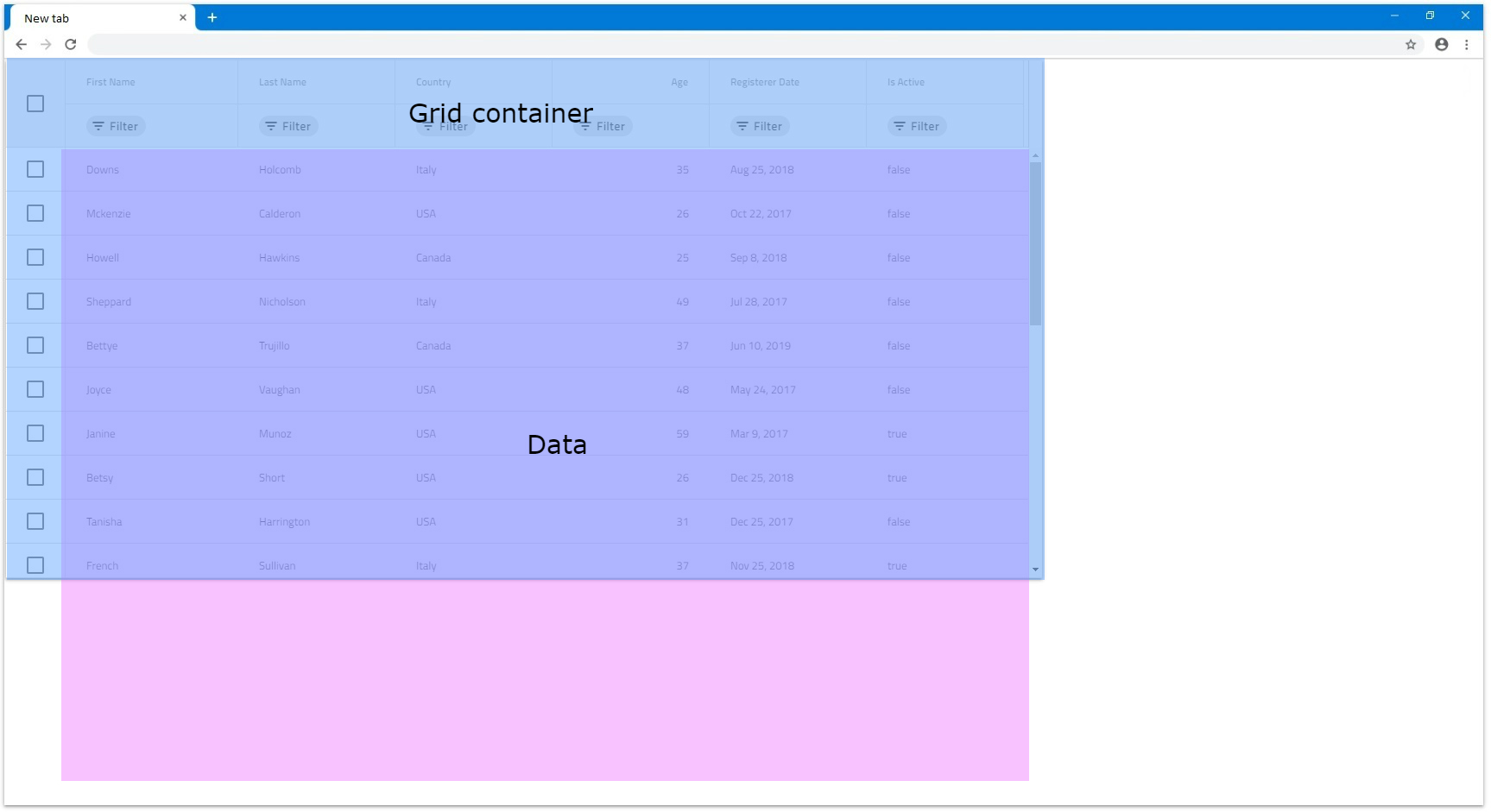Viewport: 1491px width, 812px height.
Task: Click the browser forward arrow
Action: (x=46, y=45)
